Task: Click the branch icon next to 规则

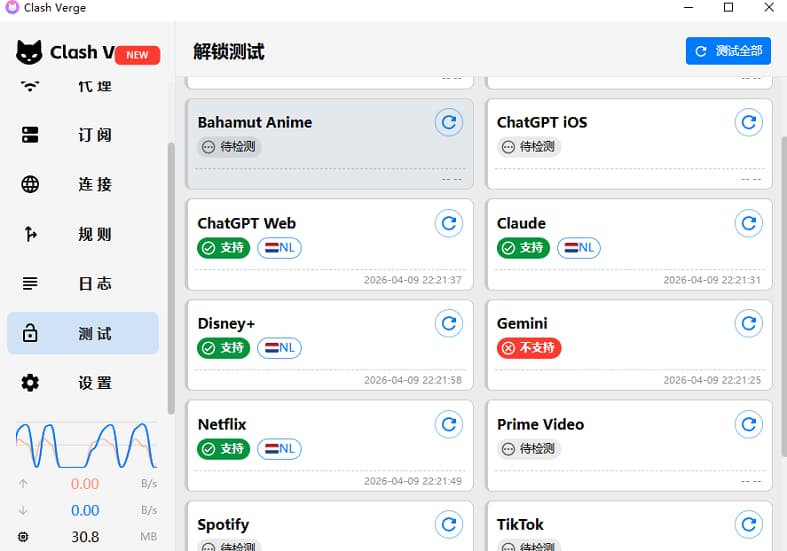Action: coord(30,234)
